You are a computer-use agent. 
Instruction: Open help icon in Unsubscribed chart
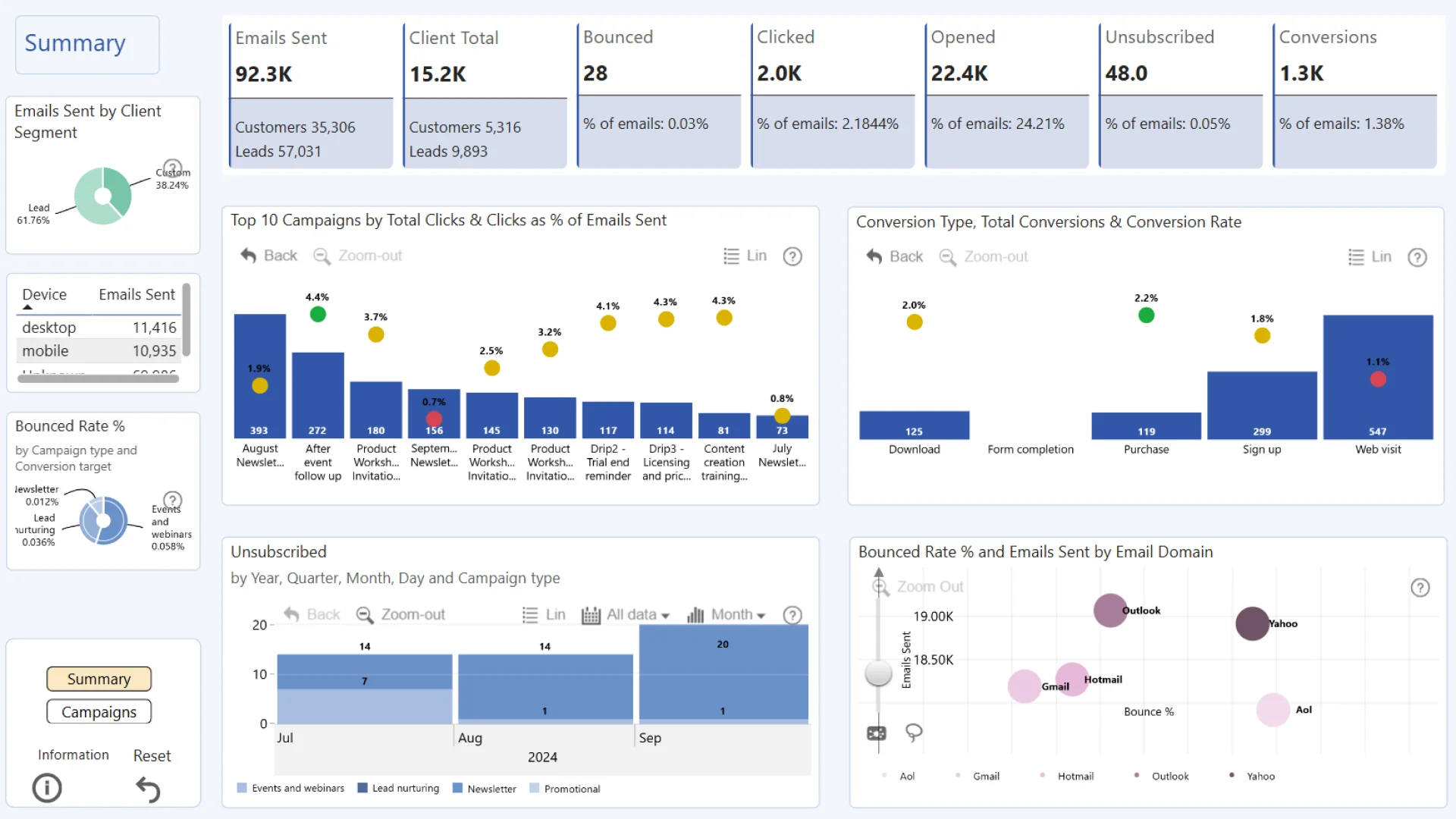click(x=792, y=615)
